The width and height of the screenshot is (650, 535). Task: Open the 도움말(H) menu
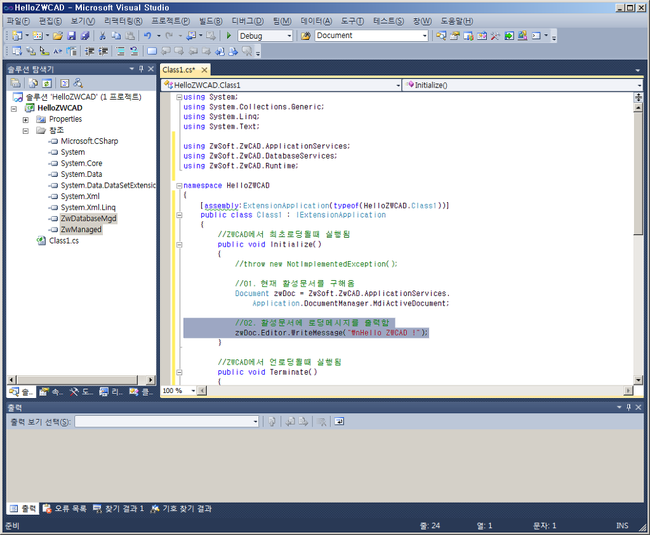pos(456,21)
